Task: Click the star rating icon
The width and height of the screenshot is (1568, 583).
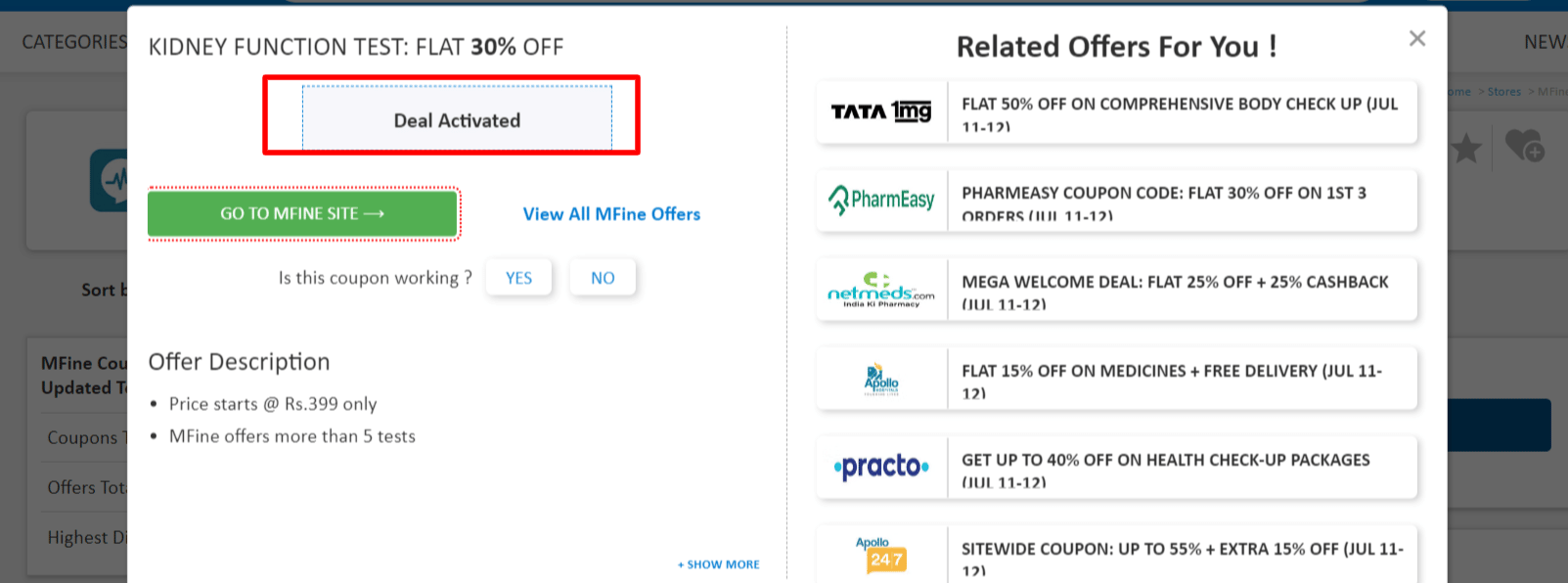Action: pos(1465,149)
